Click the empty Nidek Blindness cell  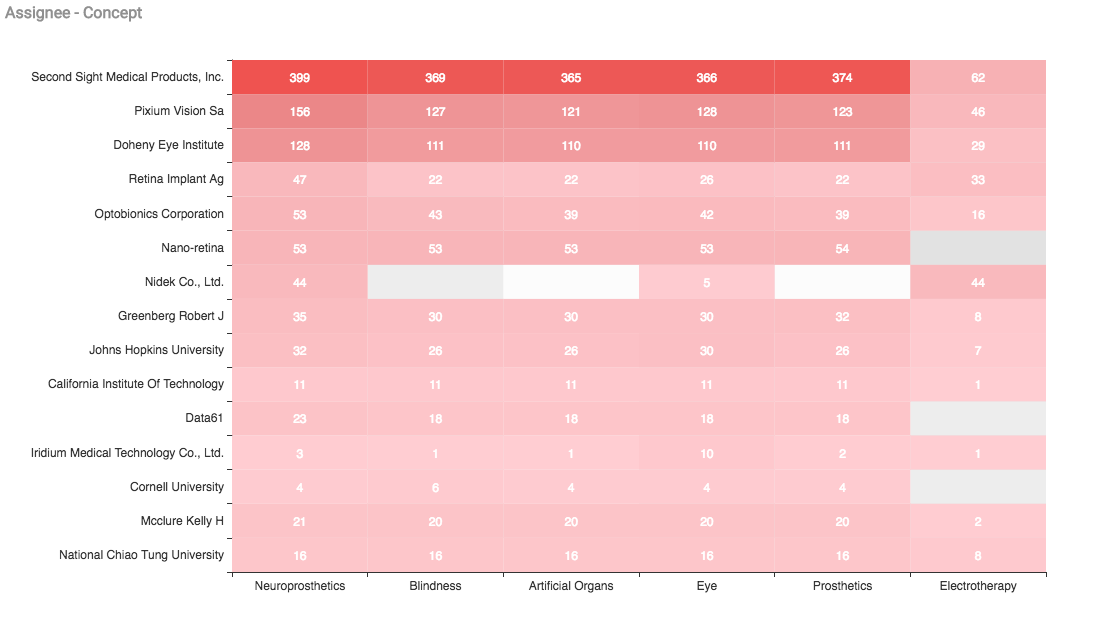tap(435, 282)
